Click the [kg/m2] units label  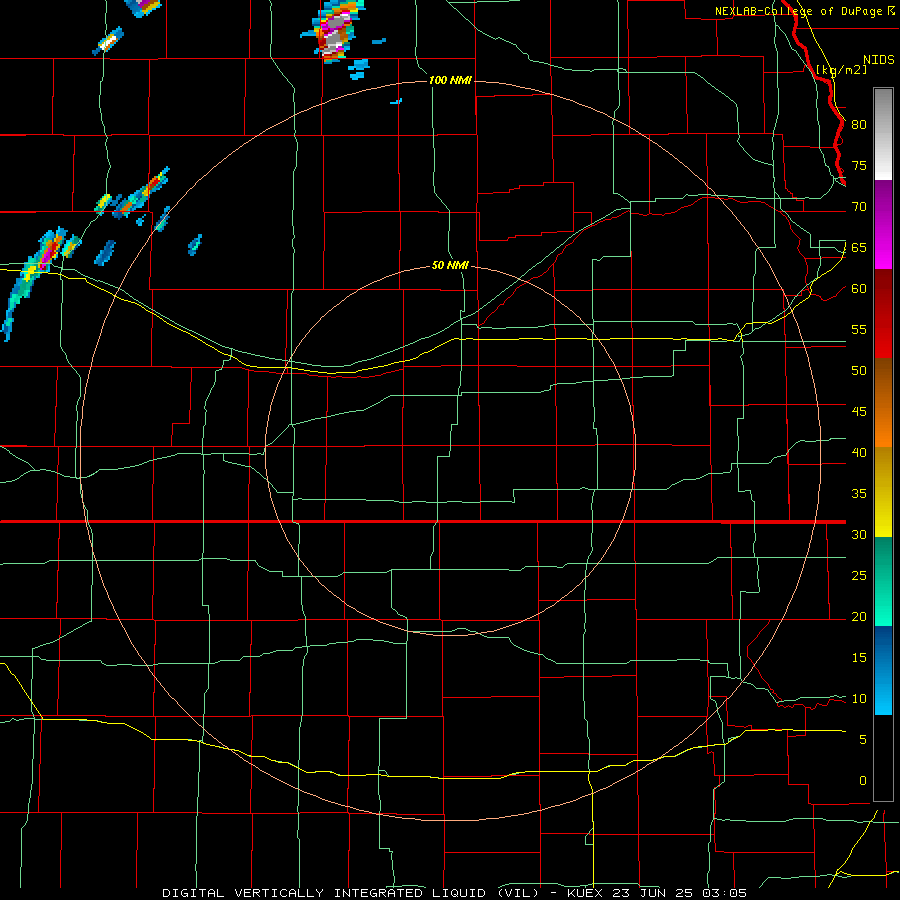(x=841, y=70)
